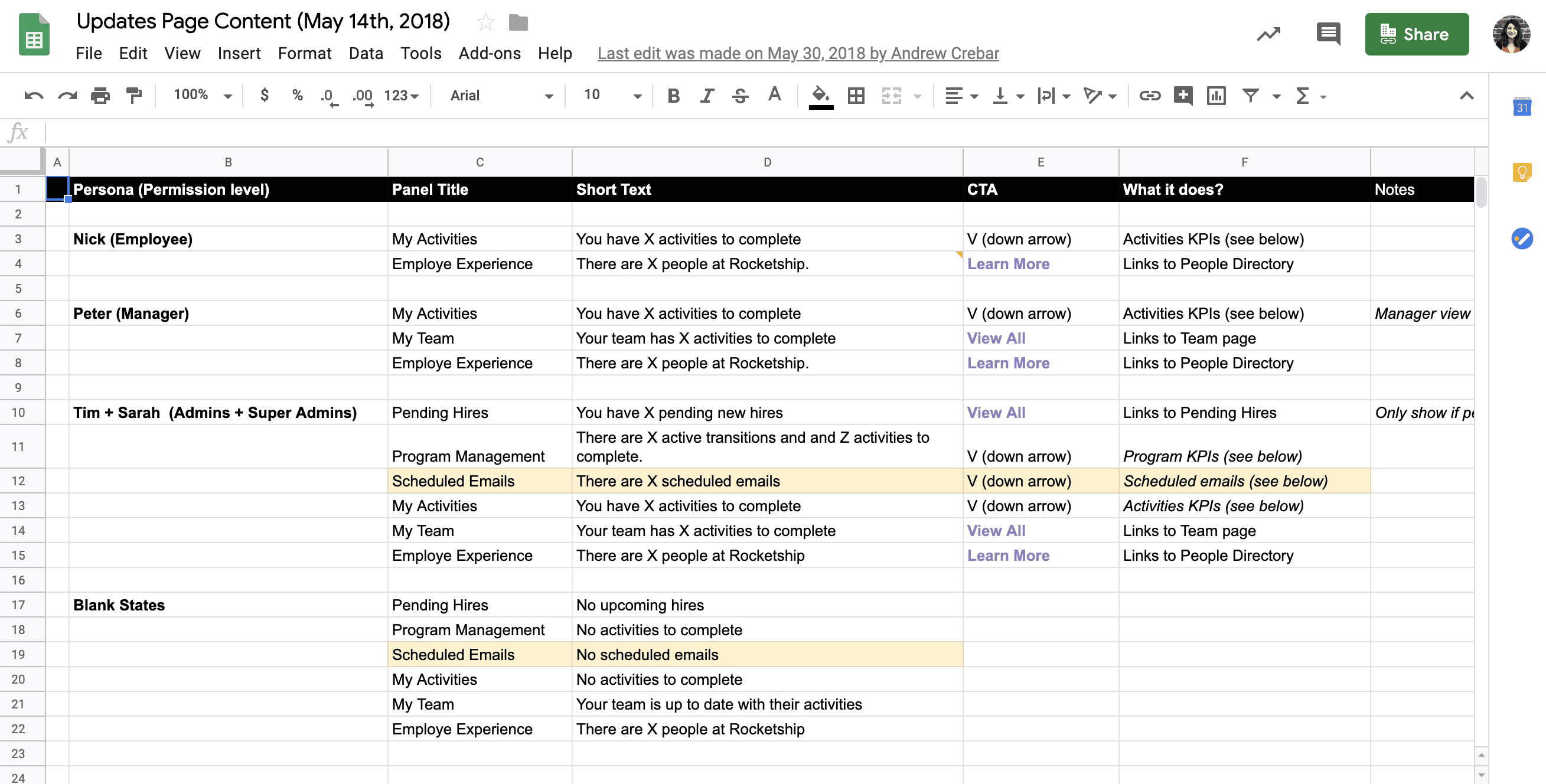Decrease decimal places
Viewport: 1546px width, 784px height.
tap(329, 96)
